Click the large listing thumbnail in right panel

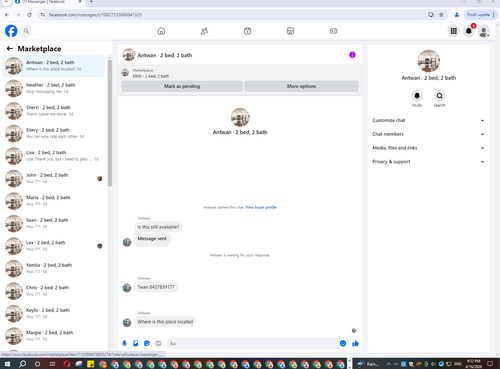(429, 61)
